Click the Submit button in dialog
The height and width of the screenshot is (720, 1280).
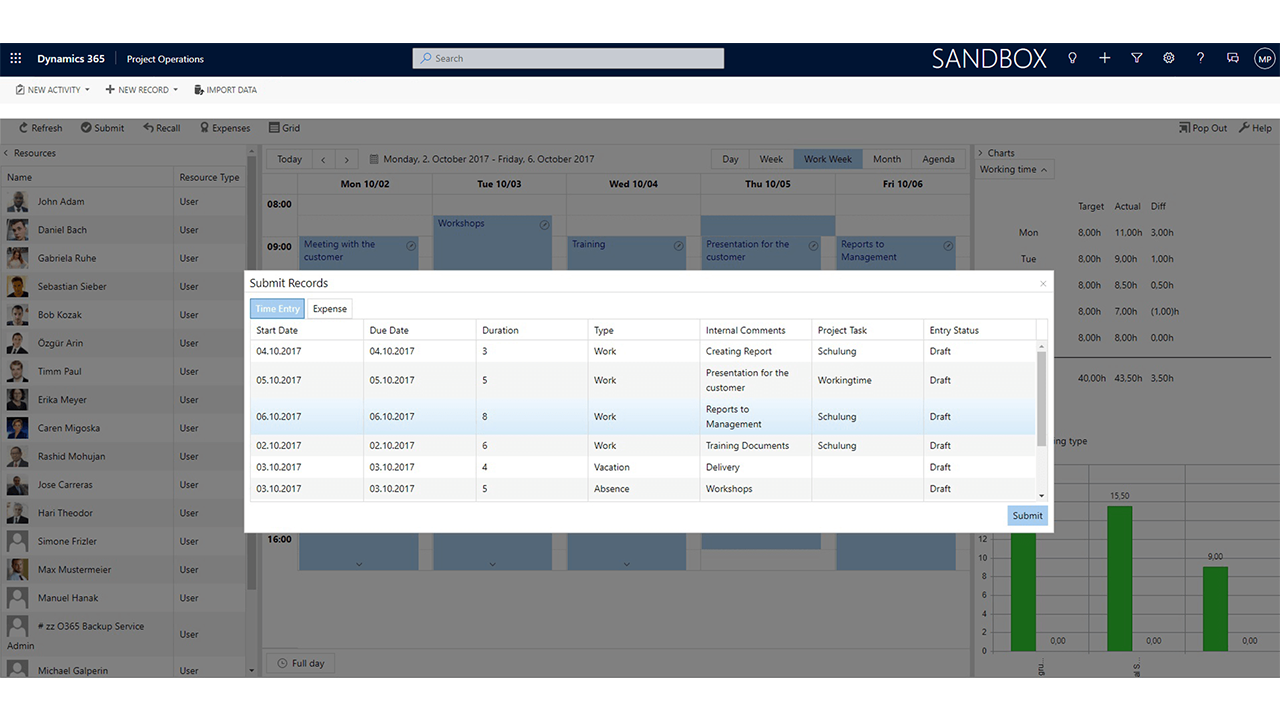1027,516
